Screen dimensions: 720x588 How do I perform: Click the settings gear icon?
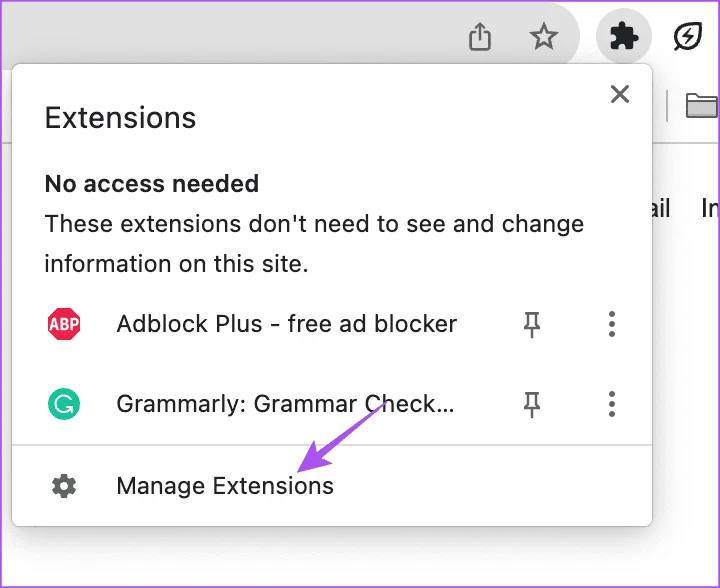[x=64, y=486]
